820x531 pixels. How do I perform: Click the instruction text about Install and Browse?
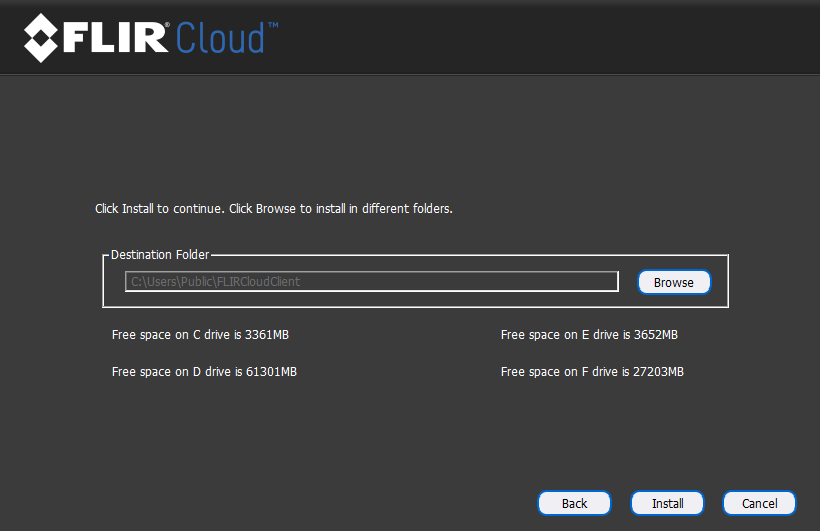(x=274, y=209)
